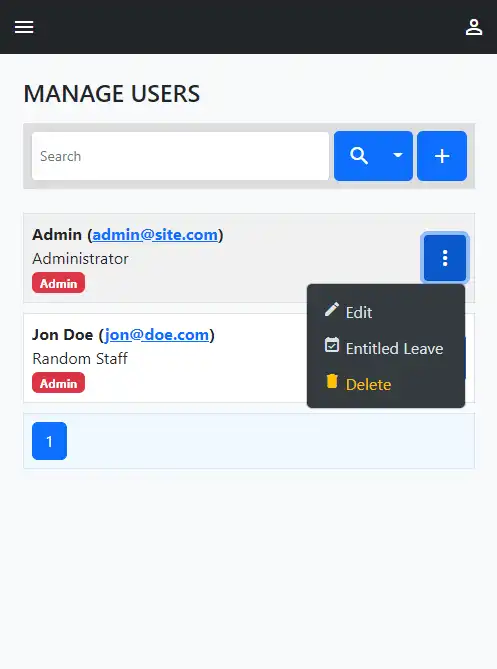Toggle the Admin row three-dot menu

[445, 258]
